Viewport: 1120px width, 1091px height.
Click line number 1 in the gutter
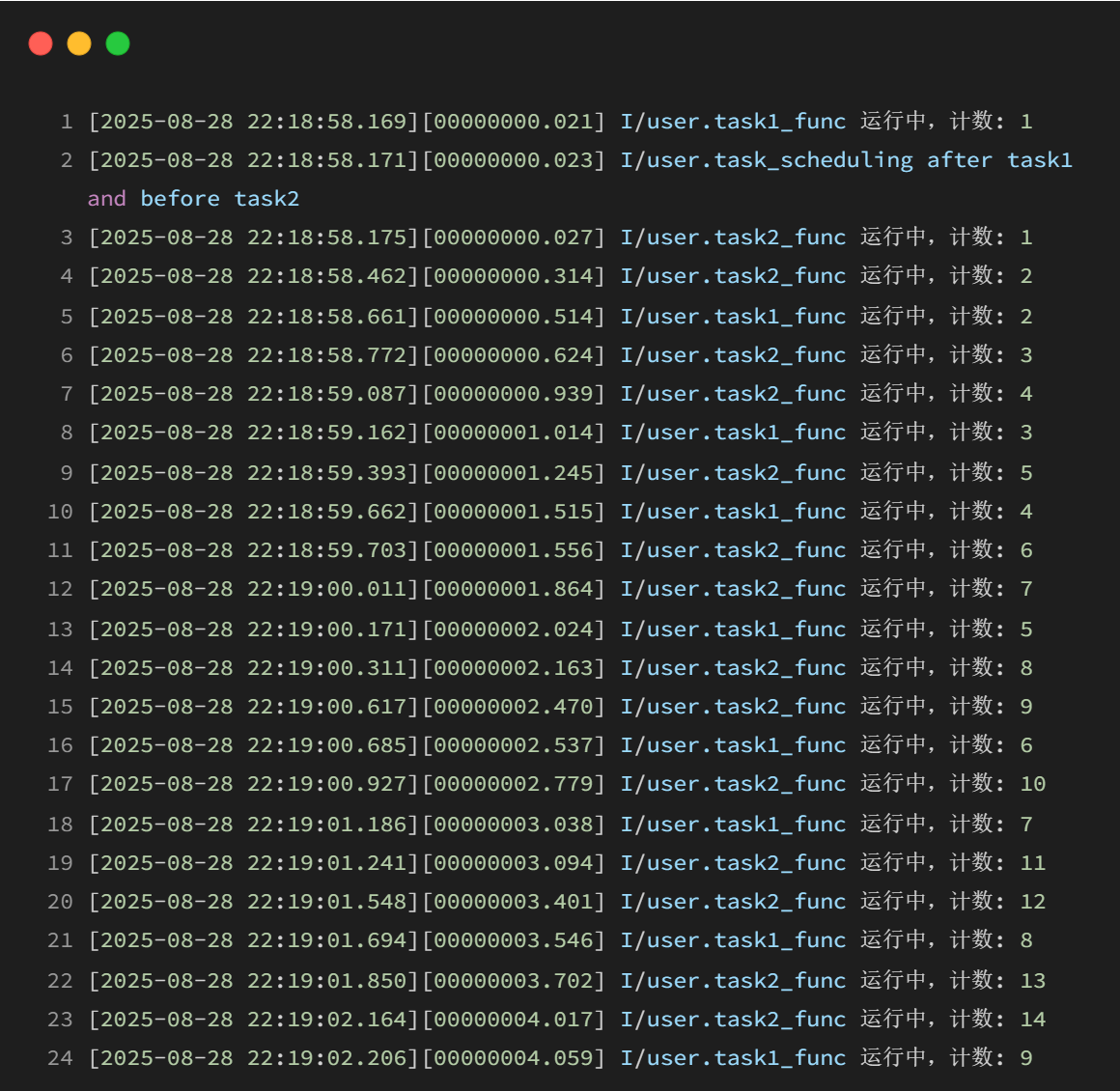tap(66, 122)
